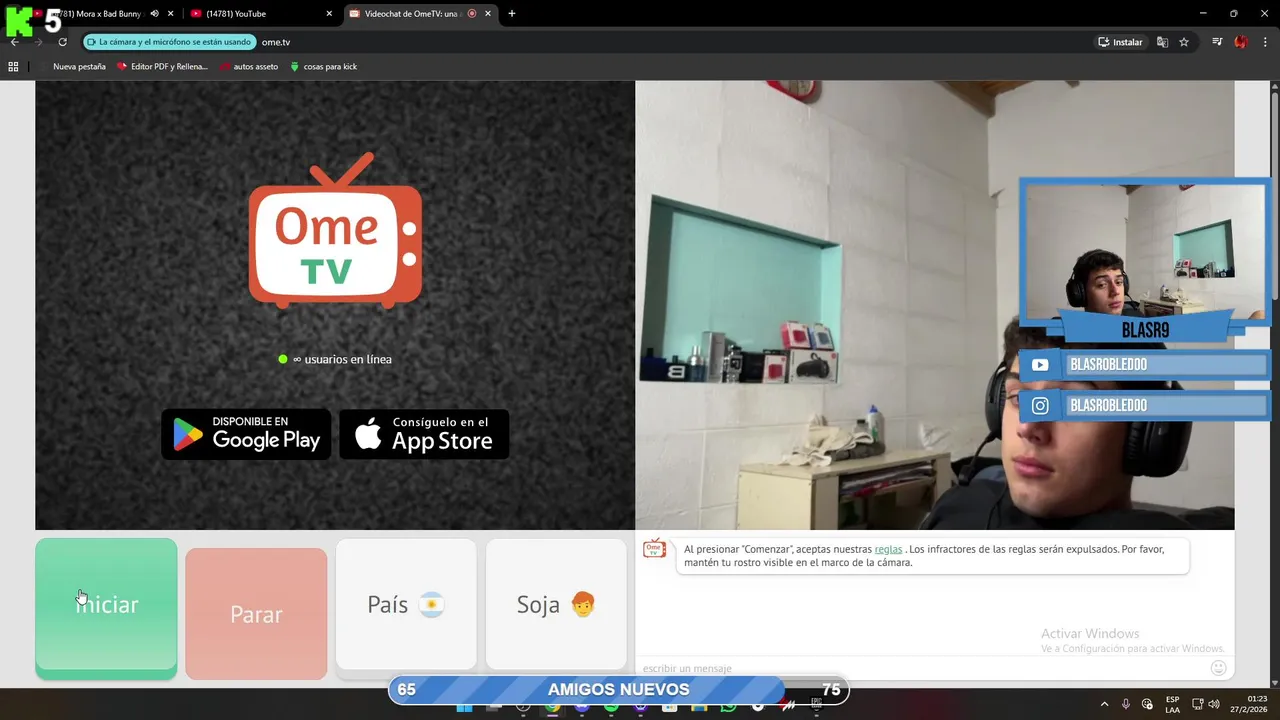
Task: Open the media controls icon
Action: (1217, 42)
